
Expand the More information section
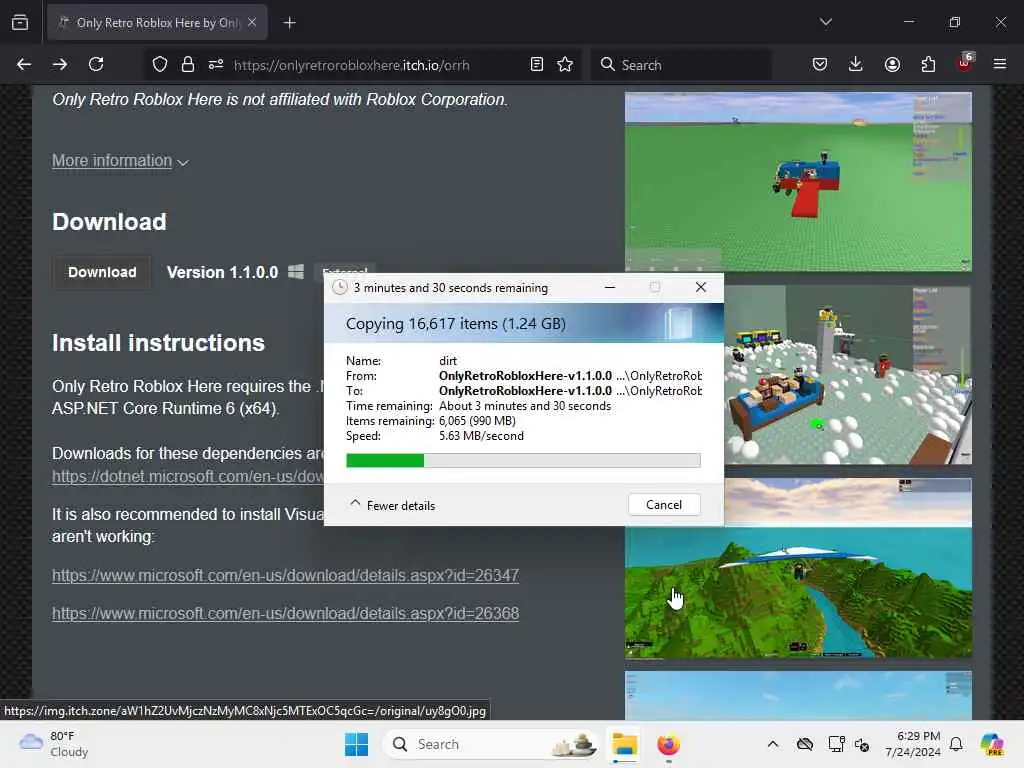[120, 161]
